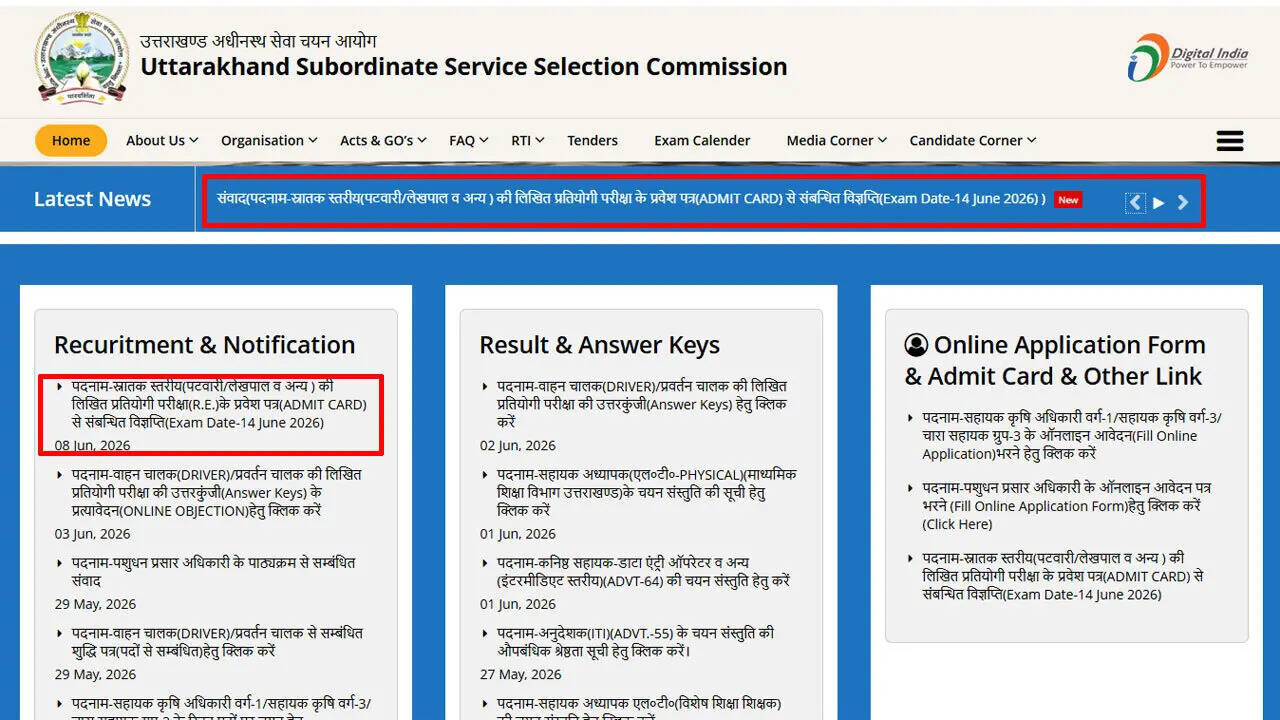This screenshot has height=720, width=1280.
Task: Expand the Organisation menu
Action: 269,140
